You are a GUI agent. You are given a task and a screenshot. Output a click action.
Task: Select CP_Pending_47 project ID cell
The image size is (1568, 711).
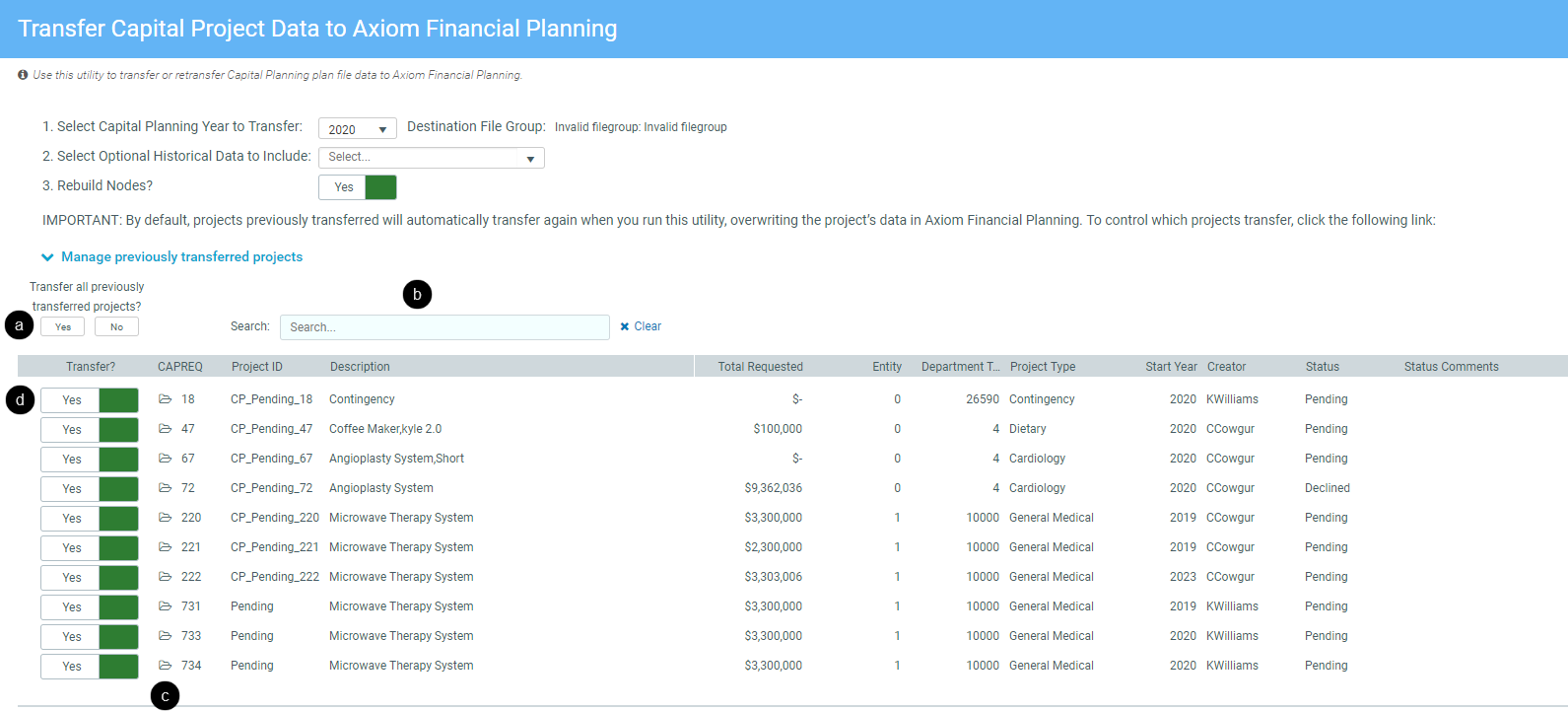[272, 429]
